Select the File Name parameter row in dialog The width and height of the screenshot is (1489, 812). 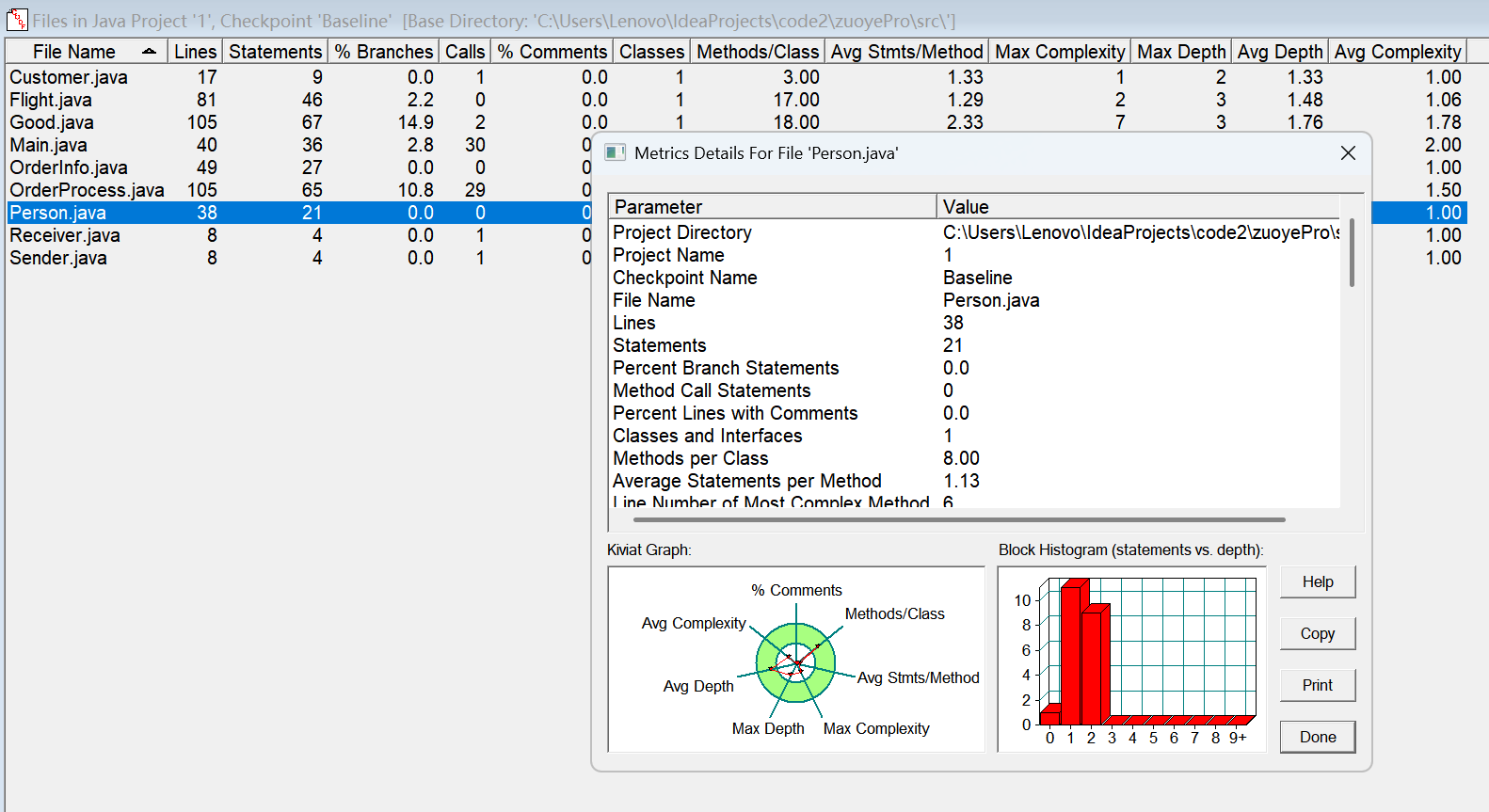click(975, 300)
